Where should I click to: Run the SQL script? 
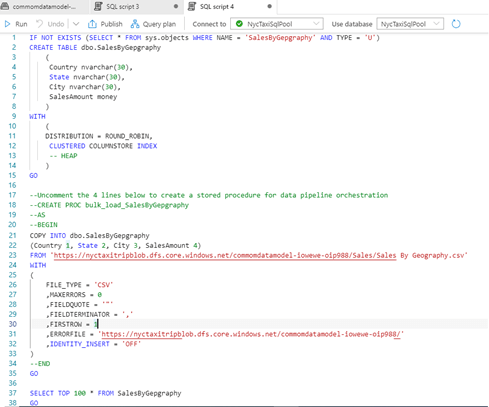(16, 24)
